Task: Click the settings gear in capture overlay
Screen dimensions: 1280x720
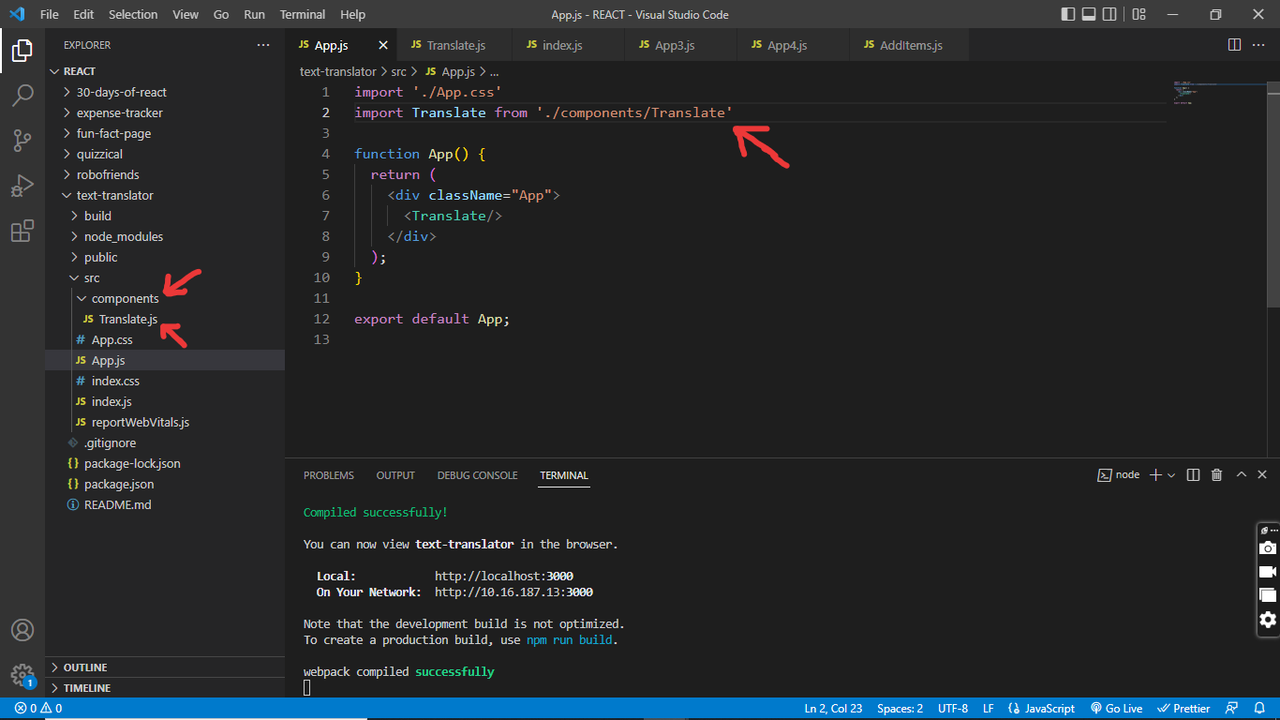Action: 1268,620
